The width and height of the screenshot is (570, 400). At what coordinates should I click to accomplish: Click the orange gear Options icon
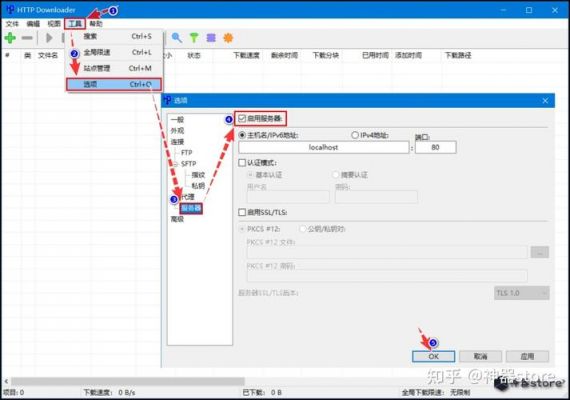[x=228, y=38]
